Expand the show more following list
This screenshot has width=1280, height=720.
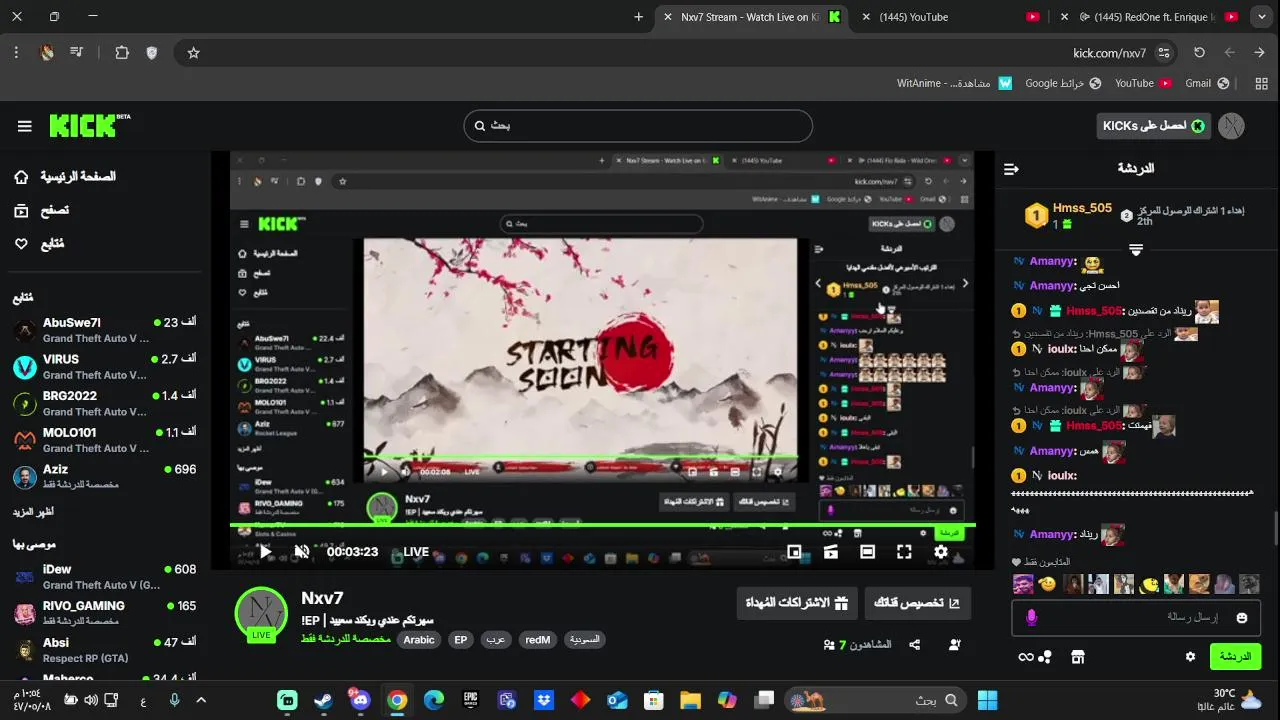(x=33, y=512)
